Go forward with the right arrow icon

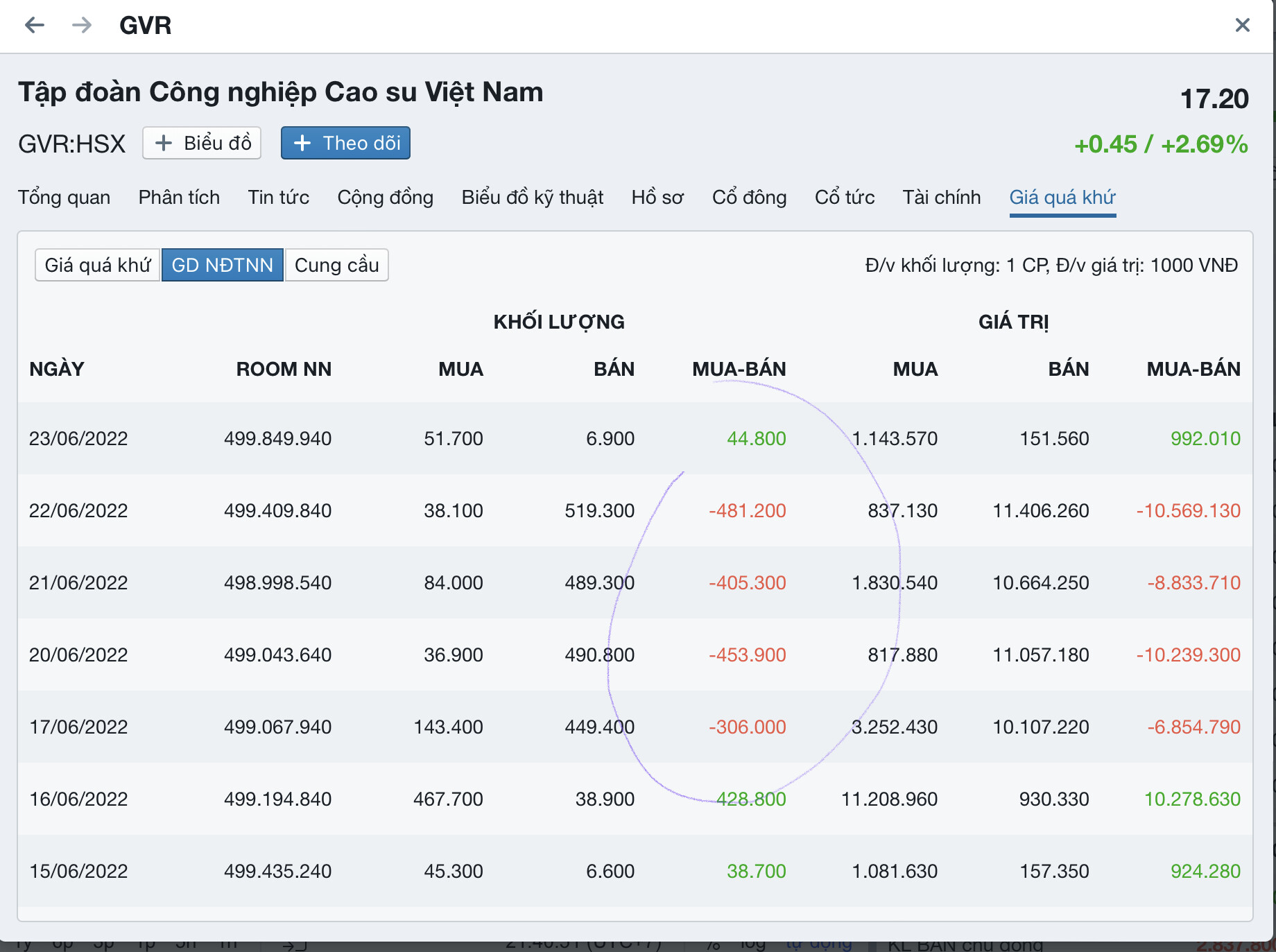[82, 26]
